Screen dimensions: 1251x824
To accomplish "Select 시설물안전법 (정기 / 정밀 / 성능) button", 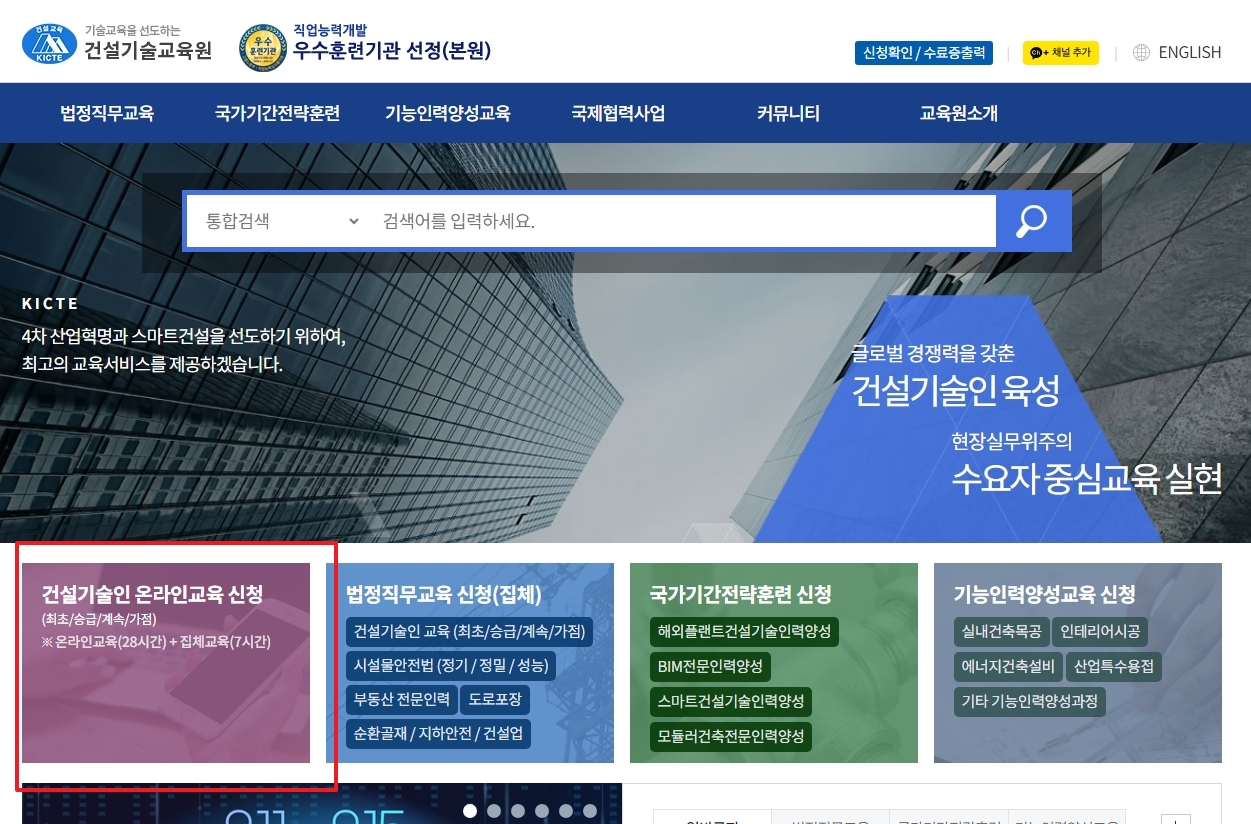I will coord(450,666).
